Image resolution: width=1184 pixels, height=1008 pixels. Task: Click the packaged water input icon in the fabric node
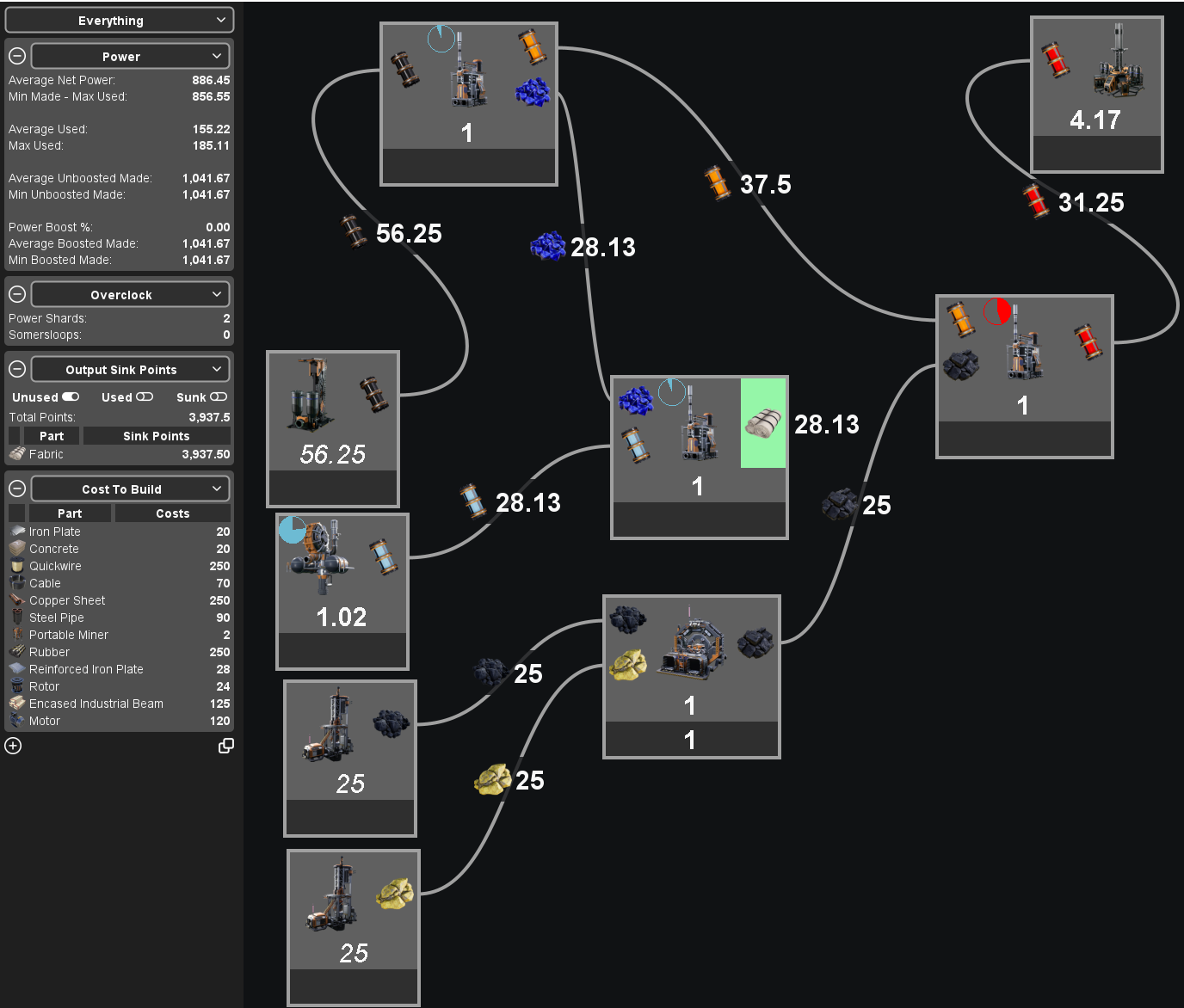point(633,445)
